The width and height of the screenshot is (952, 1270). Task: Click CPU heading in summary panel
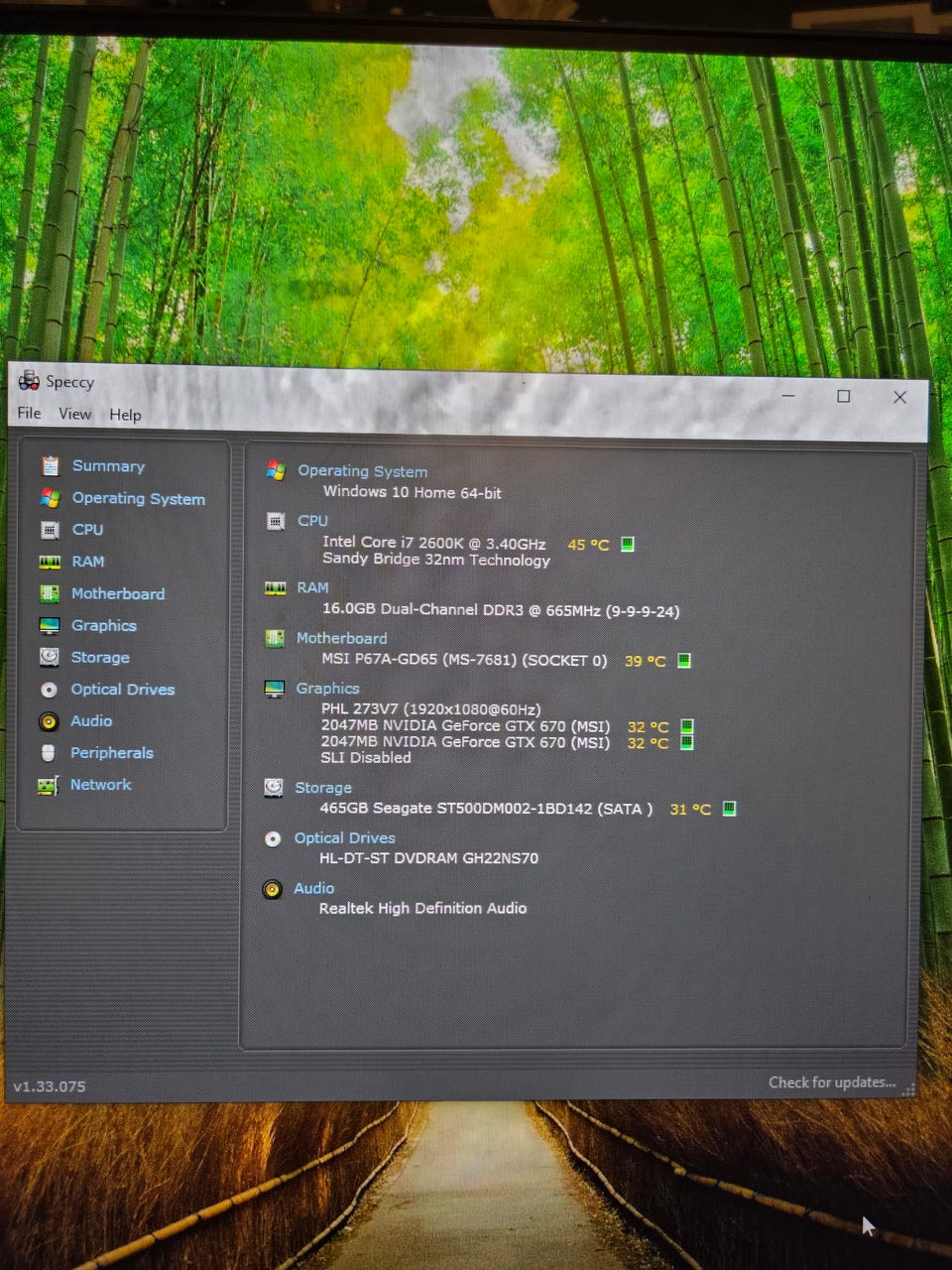[312, 521]
